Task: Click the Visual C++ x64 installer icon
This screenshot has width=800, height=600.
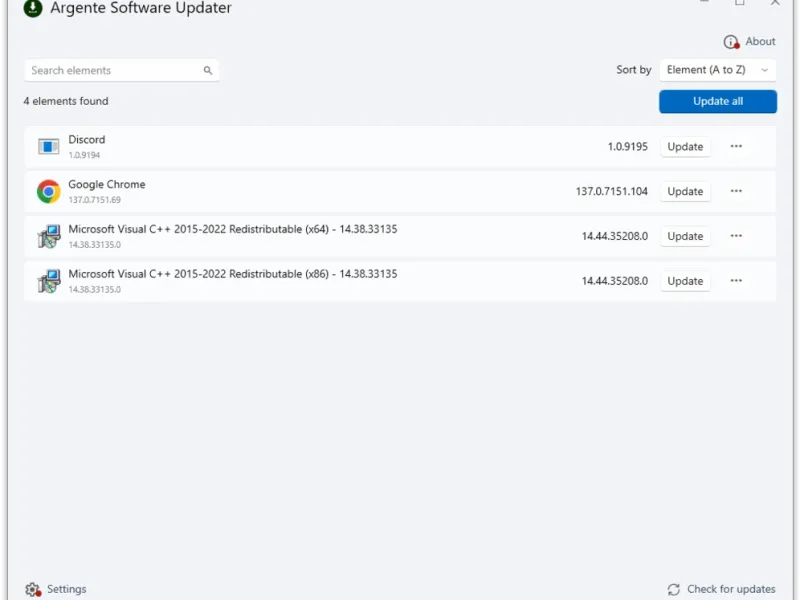Action: pos(49,236)
